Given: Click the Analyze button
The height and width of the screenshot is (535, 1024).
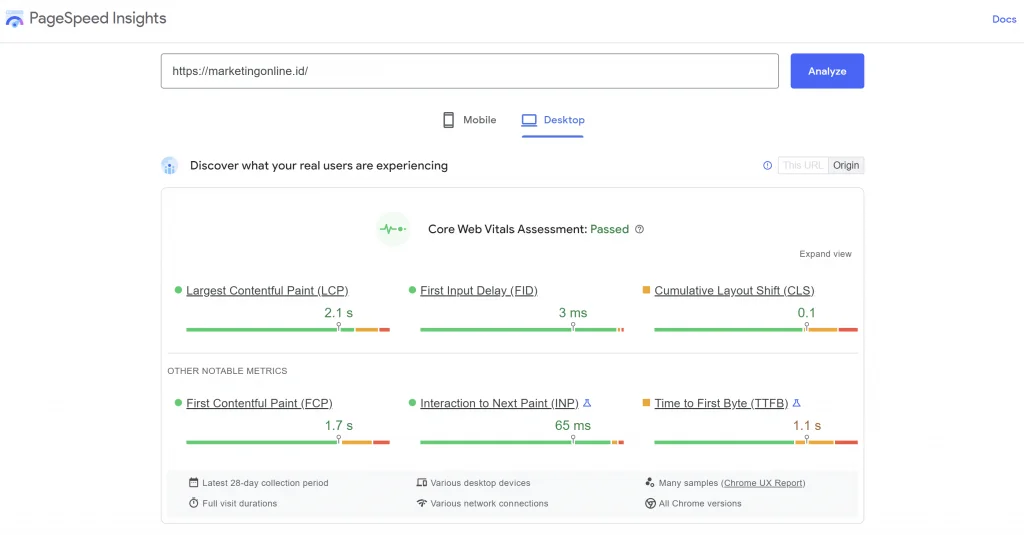Looking at the screenshot, I should pyautogui.click(x=827, y=71).
